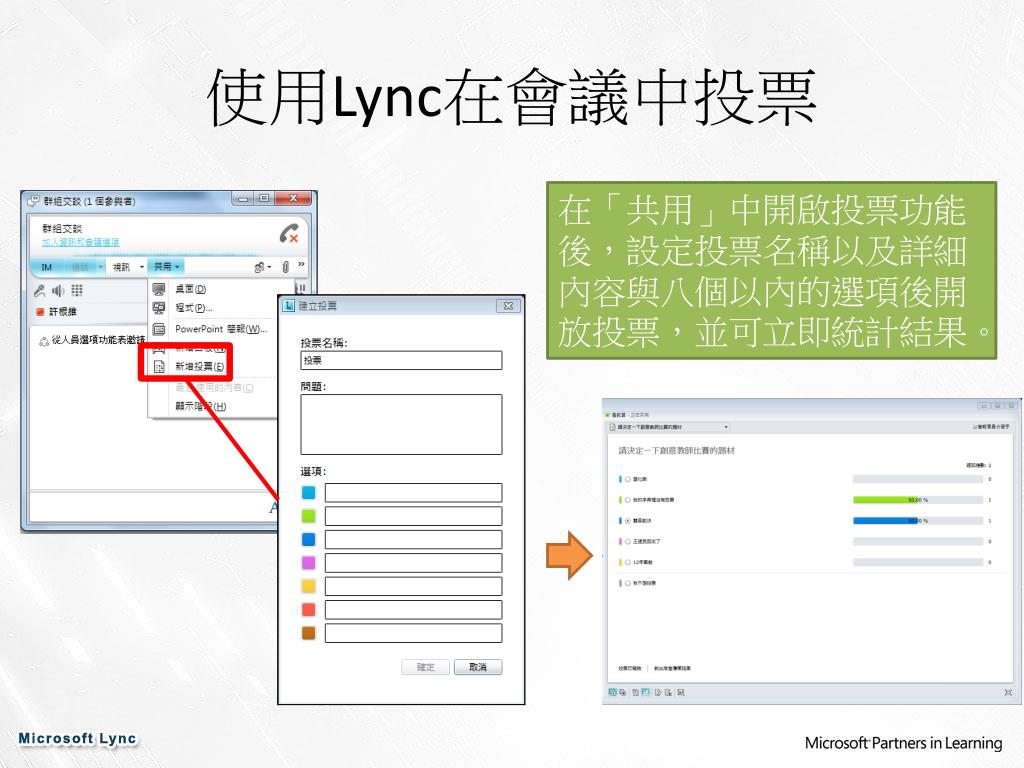Select the radio option with the yellow marker
Screen dimensions: 1024x768
628,562
